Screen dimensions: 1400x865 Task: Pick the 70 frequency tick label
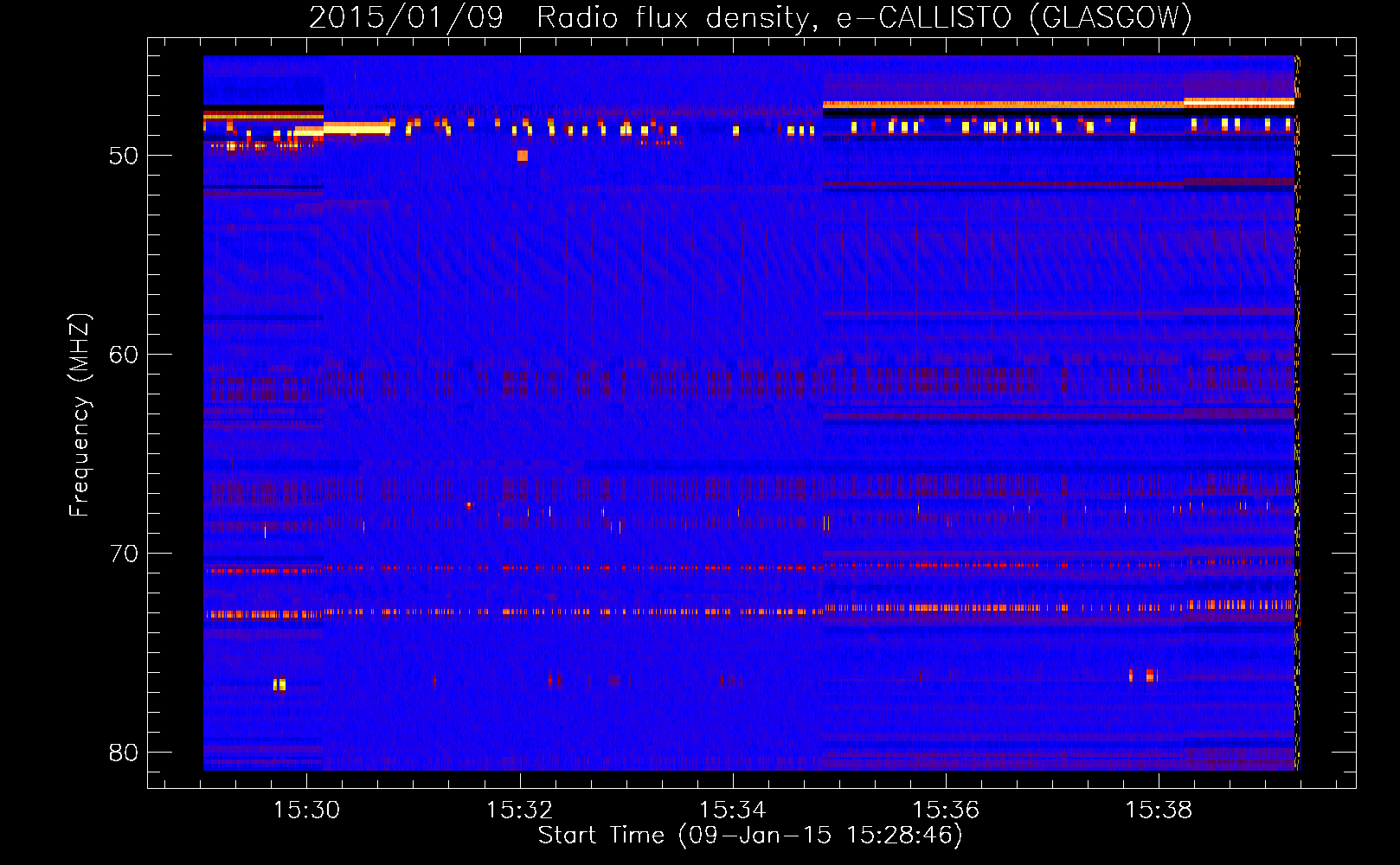(124, 554)
